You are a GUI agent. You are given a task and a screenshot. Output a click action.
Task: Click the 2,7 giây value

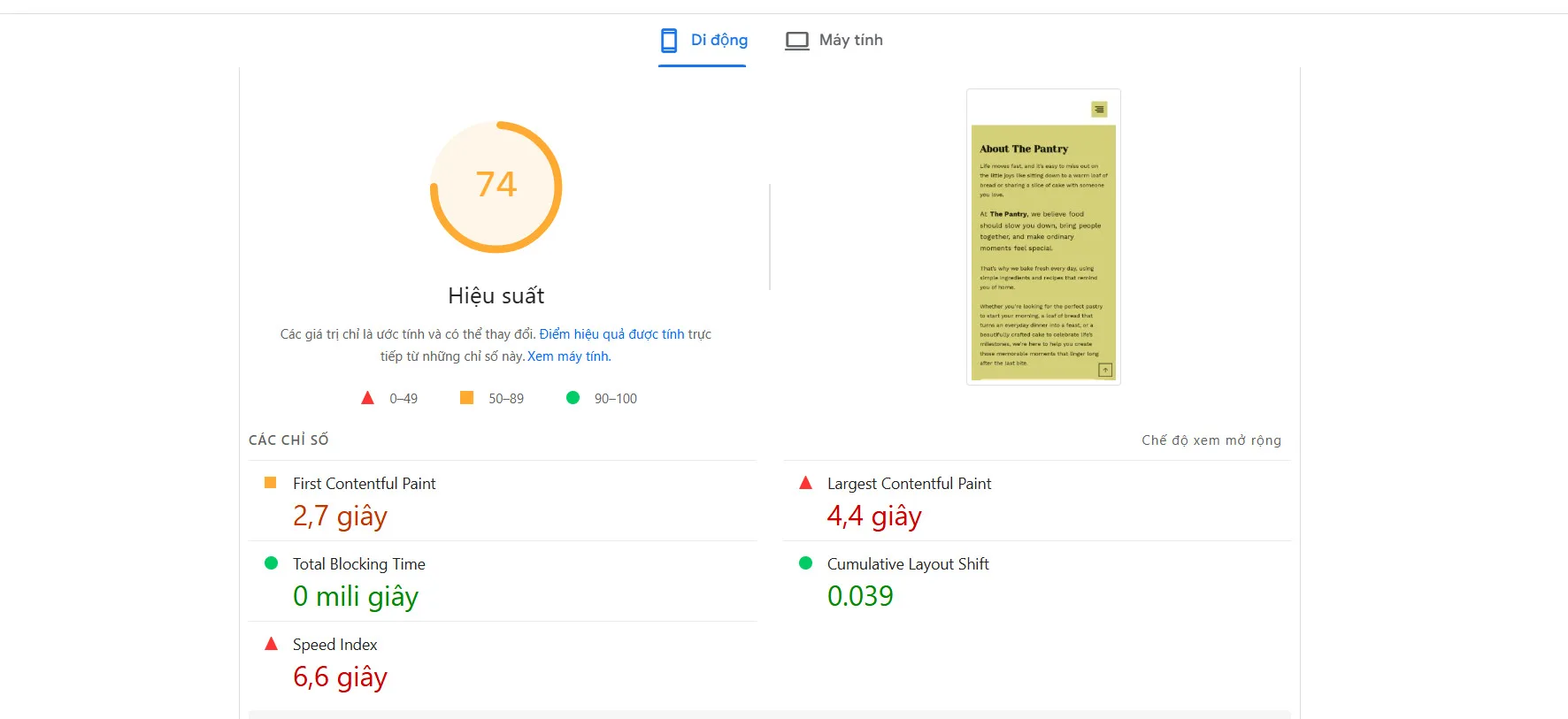(x=340, y=516)
